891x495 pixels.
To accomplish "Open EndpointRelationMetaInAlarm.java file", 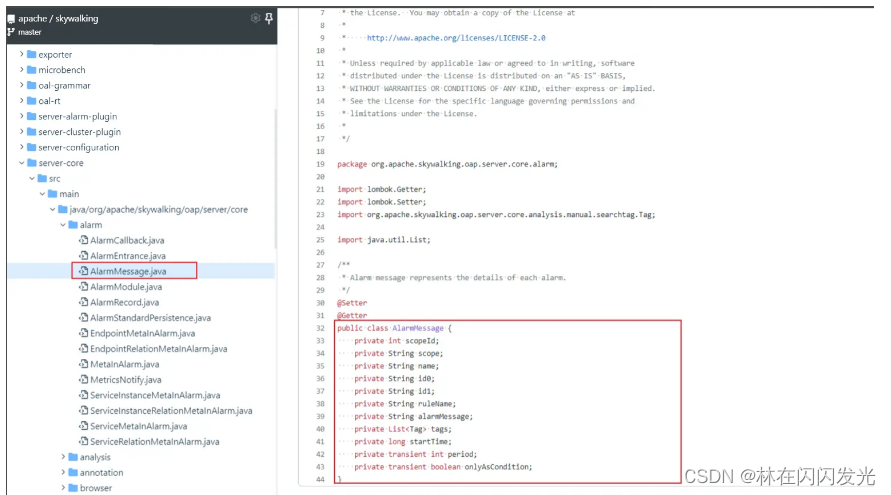I will (159, 349).
